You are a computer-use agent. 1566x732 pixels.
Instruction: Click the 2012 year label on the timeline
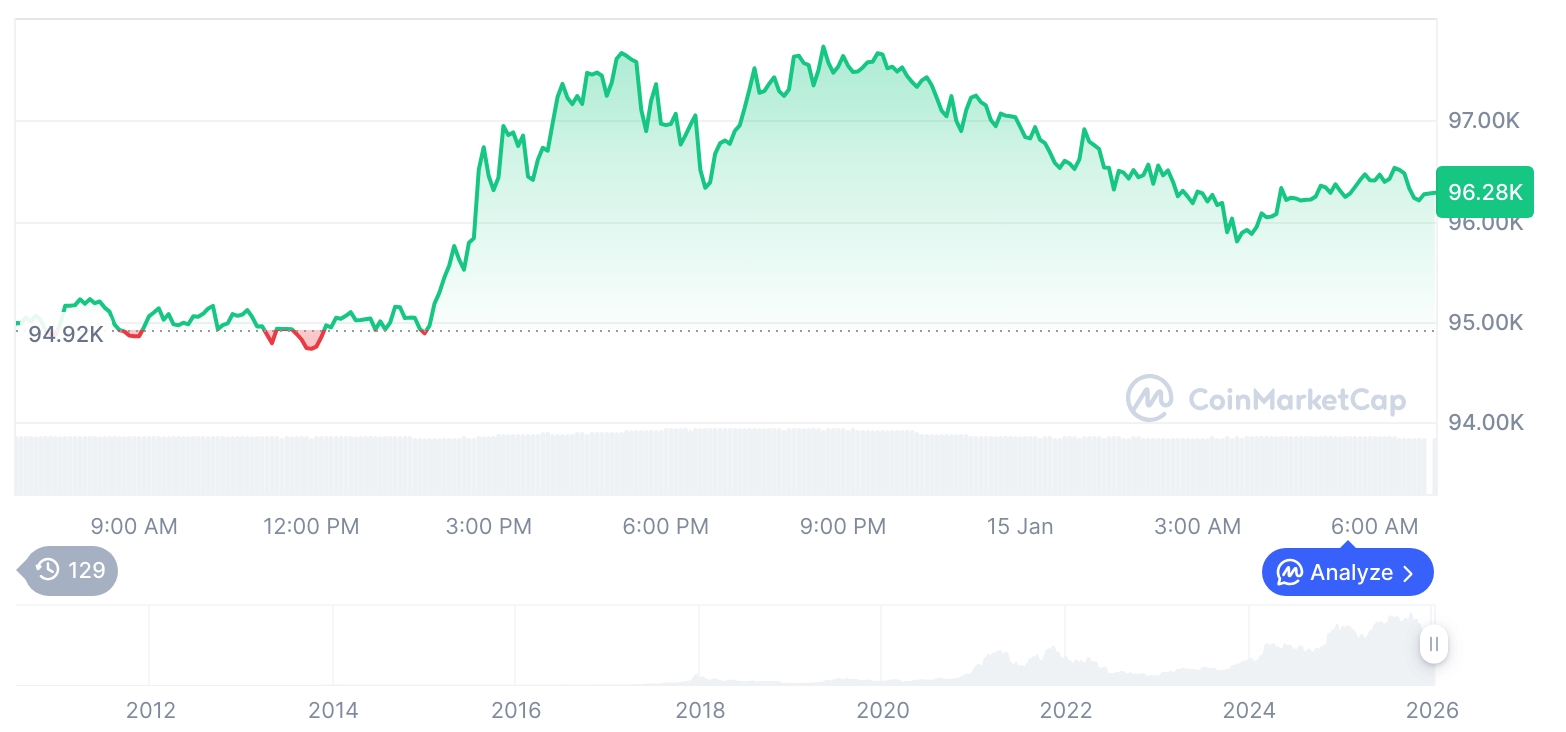point(151,710)
